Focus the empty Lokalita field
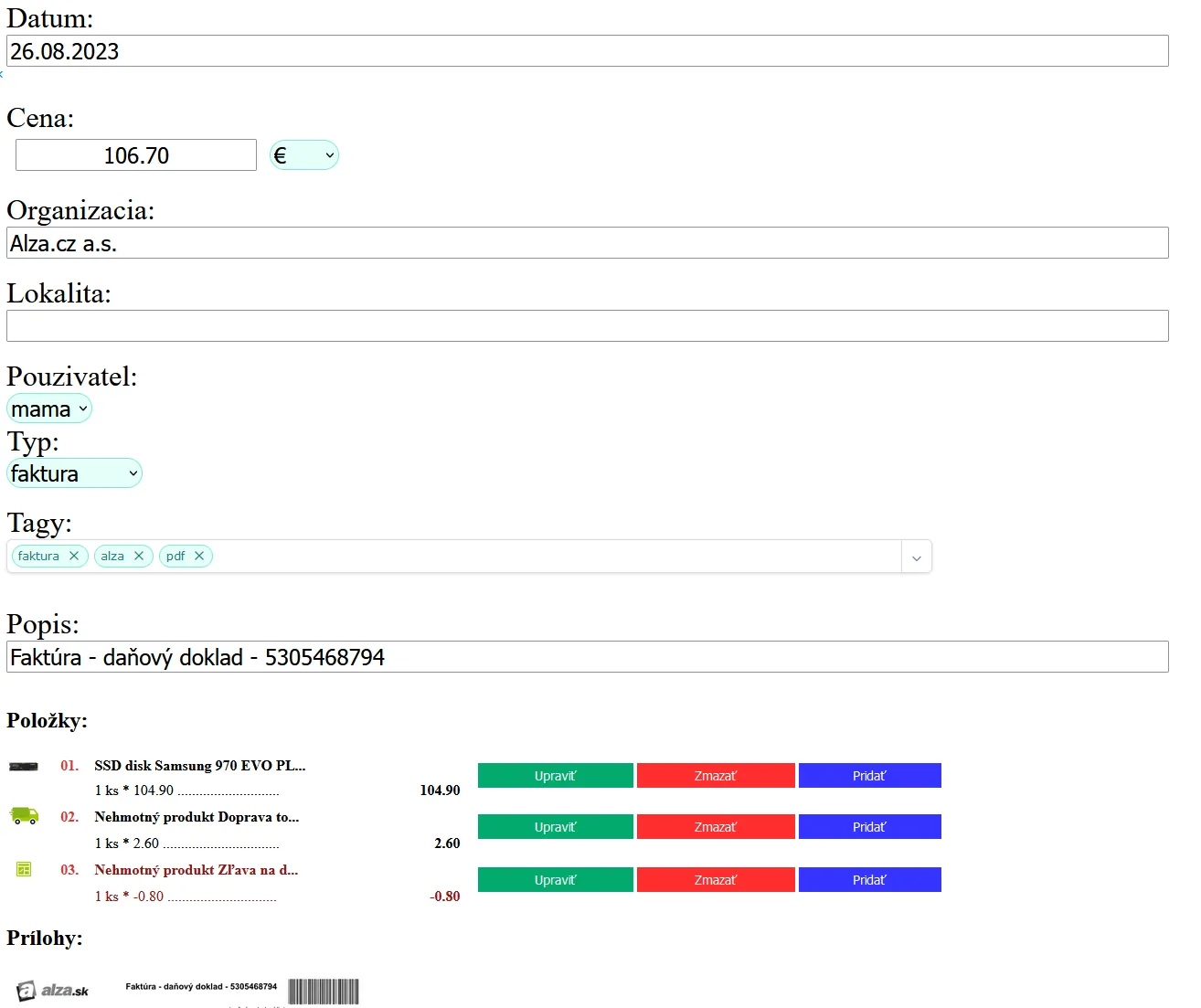Screen dimensions: 1201x1008 (587, 326)
